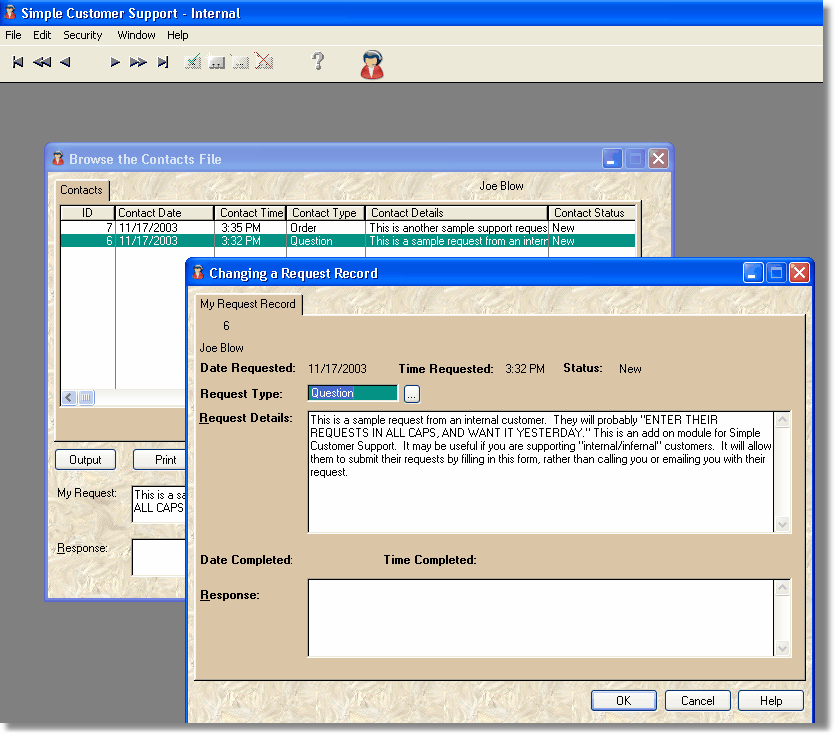Click "This is a sample request from" list cell
This screenshot has width=835, height=735.
pyautogui.click(x=458, y=241)
